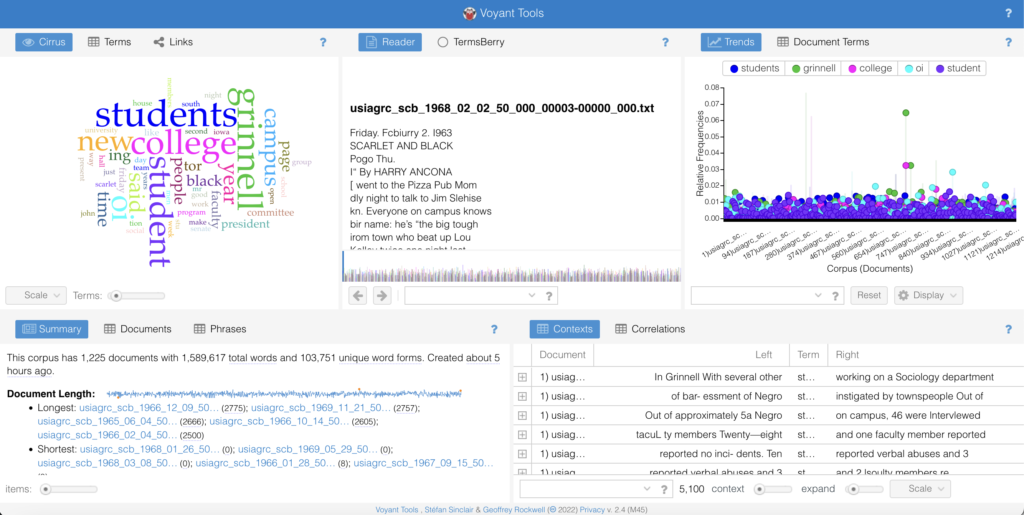Image resolution: width=1024 pixels, height=515 pixels.
Task: Expand the row 'tacuL ty members Twenty—eight'
Action: coord(522,435)
